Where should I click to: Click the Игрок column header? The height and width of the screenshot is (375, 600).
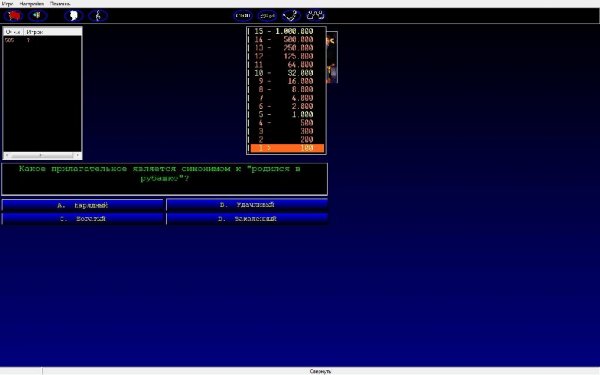pos(53,32)
